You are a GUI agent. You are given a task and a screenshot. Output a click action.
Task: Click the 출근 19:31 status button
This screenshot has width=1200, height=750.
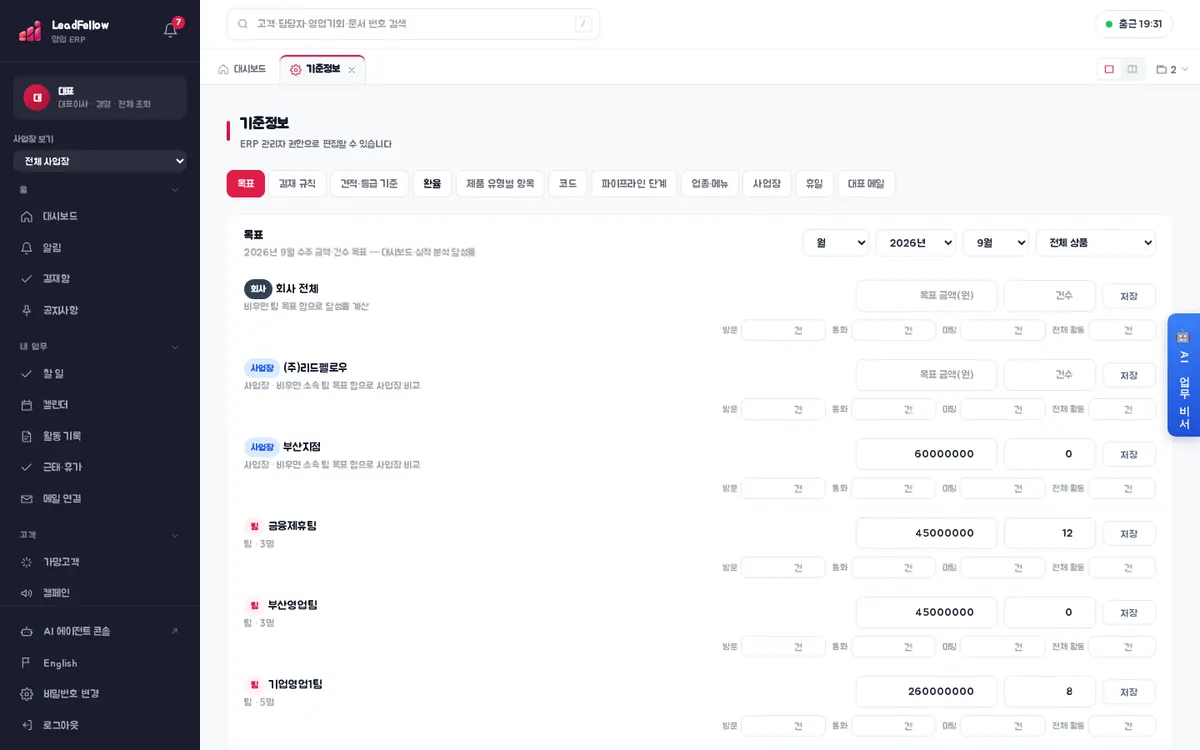click(x=1134, y=24)
